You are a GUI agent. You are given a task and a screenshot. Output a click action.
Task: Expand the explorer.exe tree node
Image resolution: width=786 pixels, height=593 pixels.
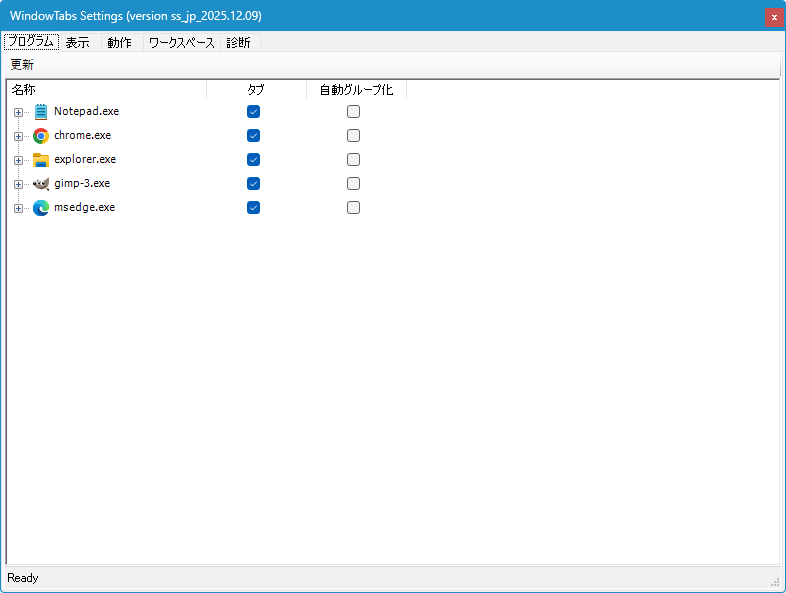pos(18,160)
